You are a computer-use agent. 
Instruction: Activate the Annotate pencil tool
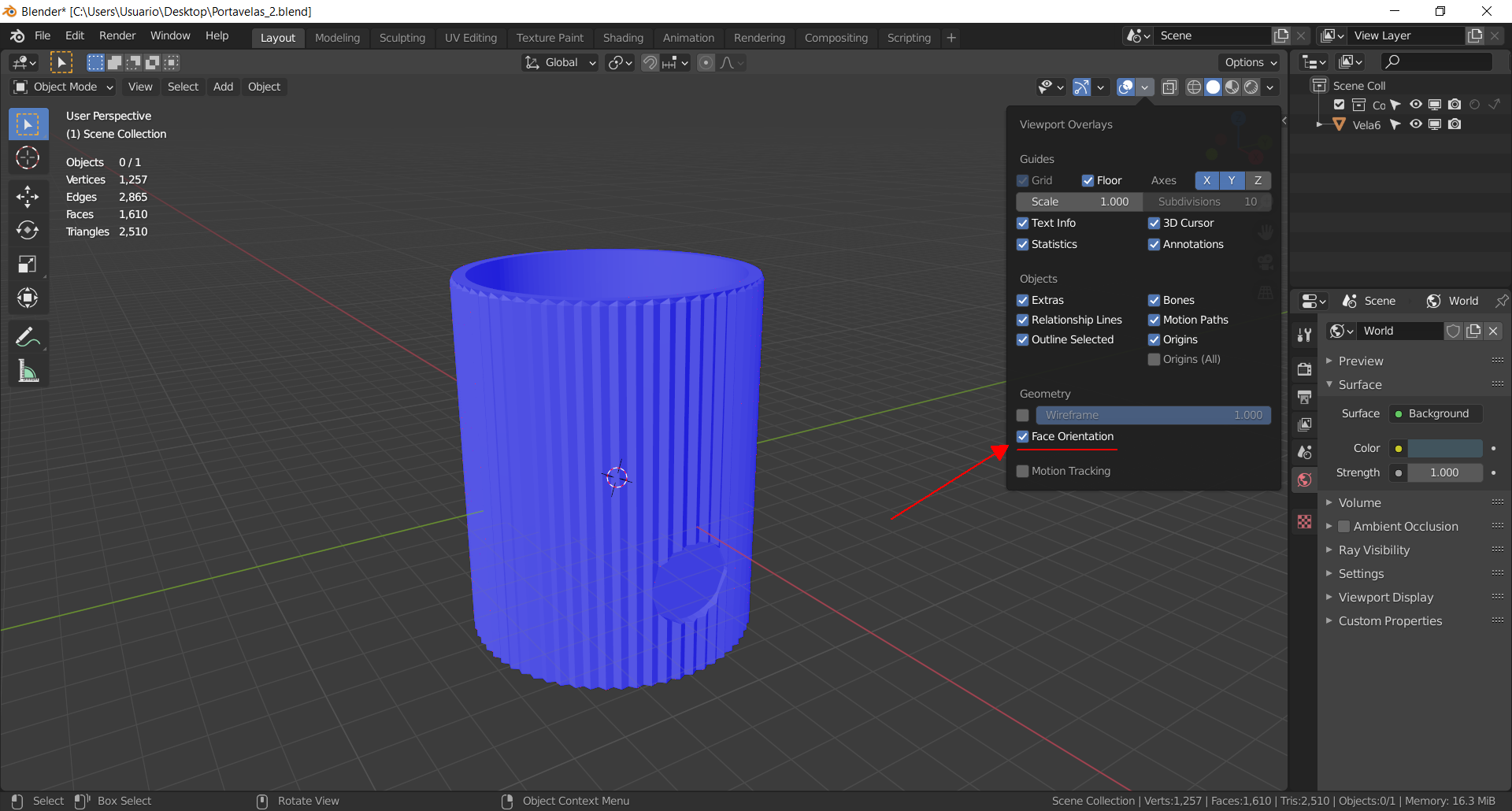point(28,337)
